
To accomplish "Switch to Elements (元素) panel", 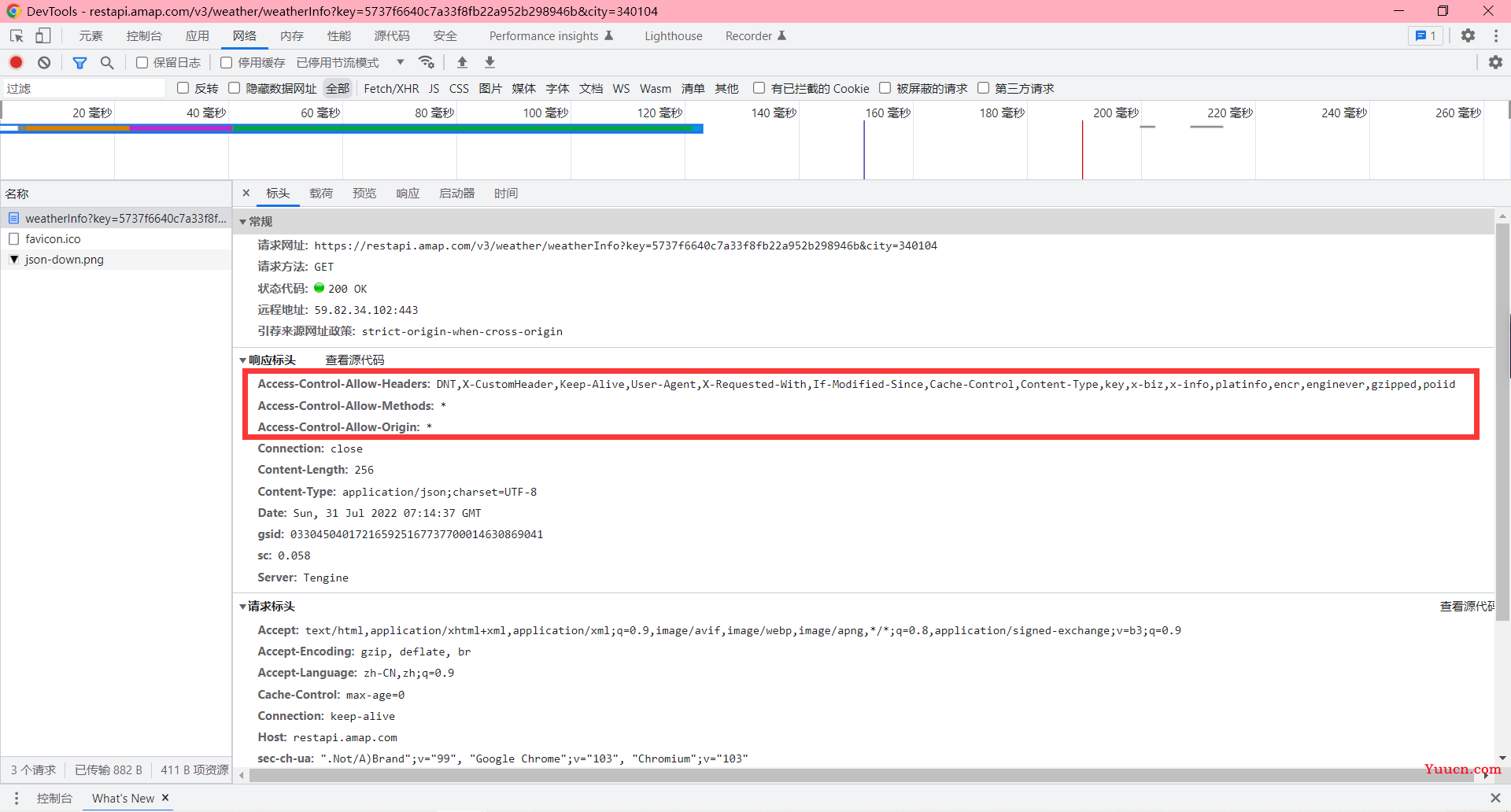I will click(91, 36).
